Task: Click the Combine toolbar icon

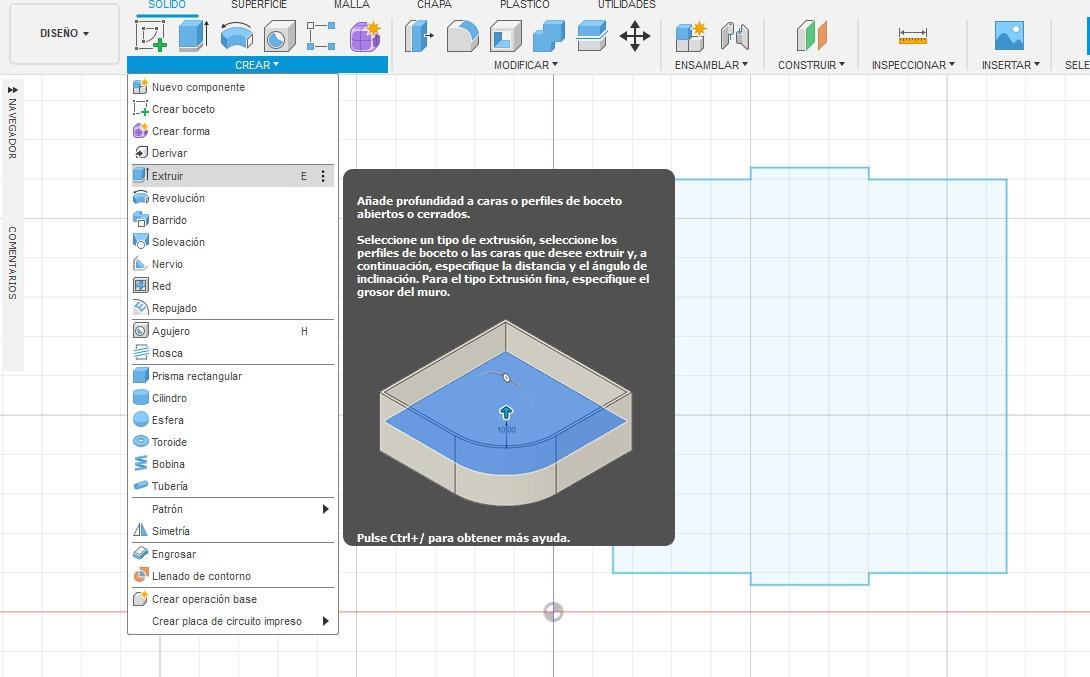Action: pyautogui.click(x=548, y=35)
